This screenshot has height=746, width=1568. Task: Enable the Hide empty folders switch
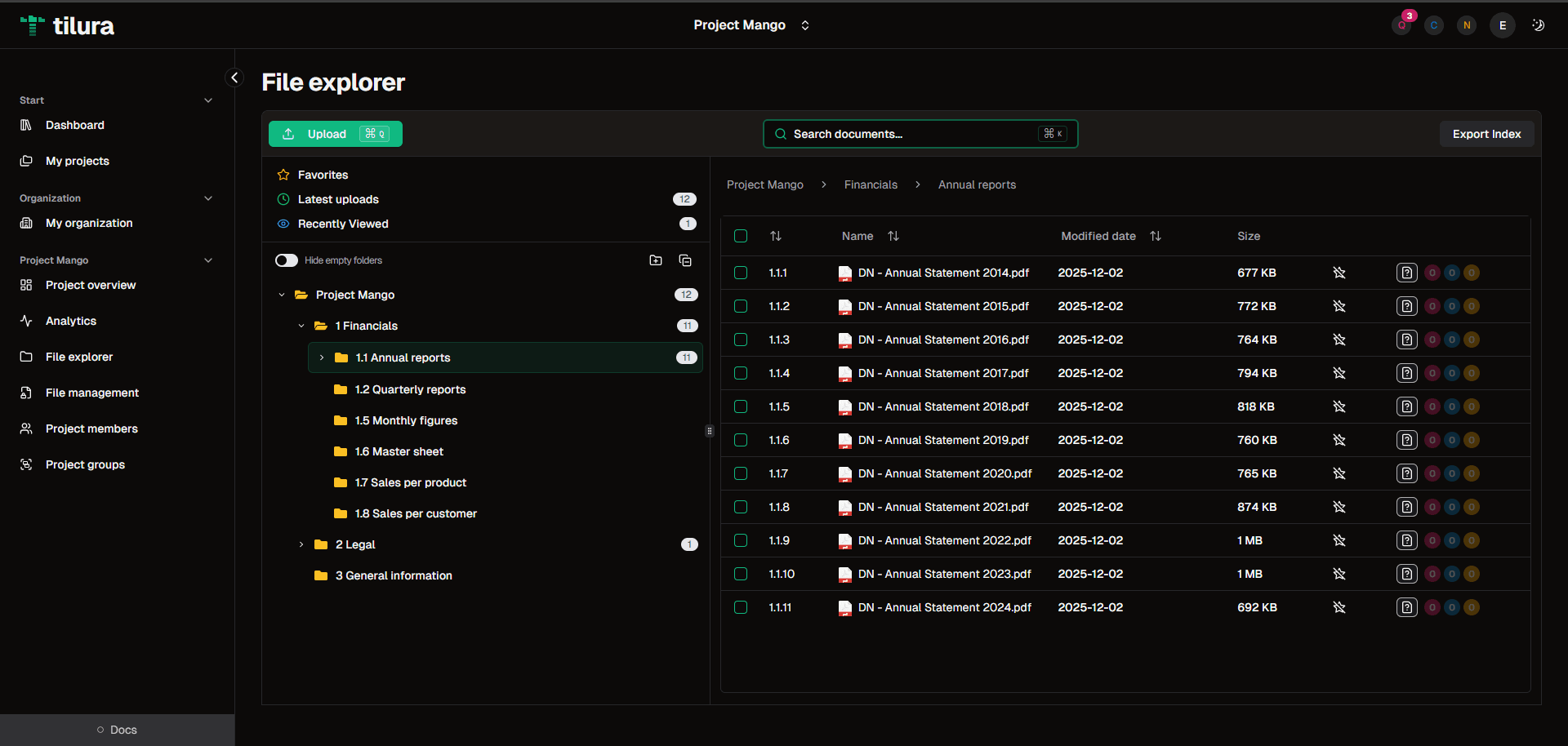(x=286, y=260)
